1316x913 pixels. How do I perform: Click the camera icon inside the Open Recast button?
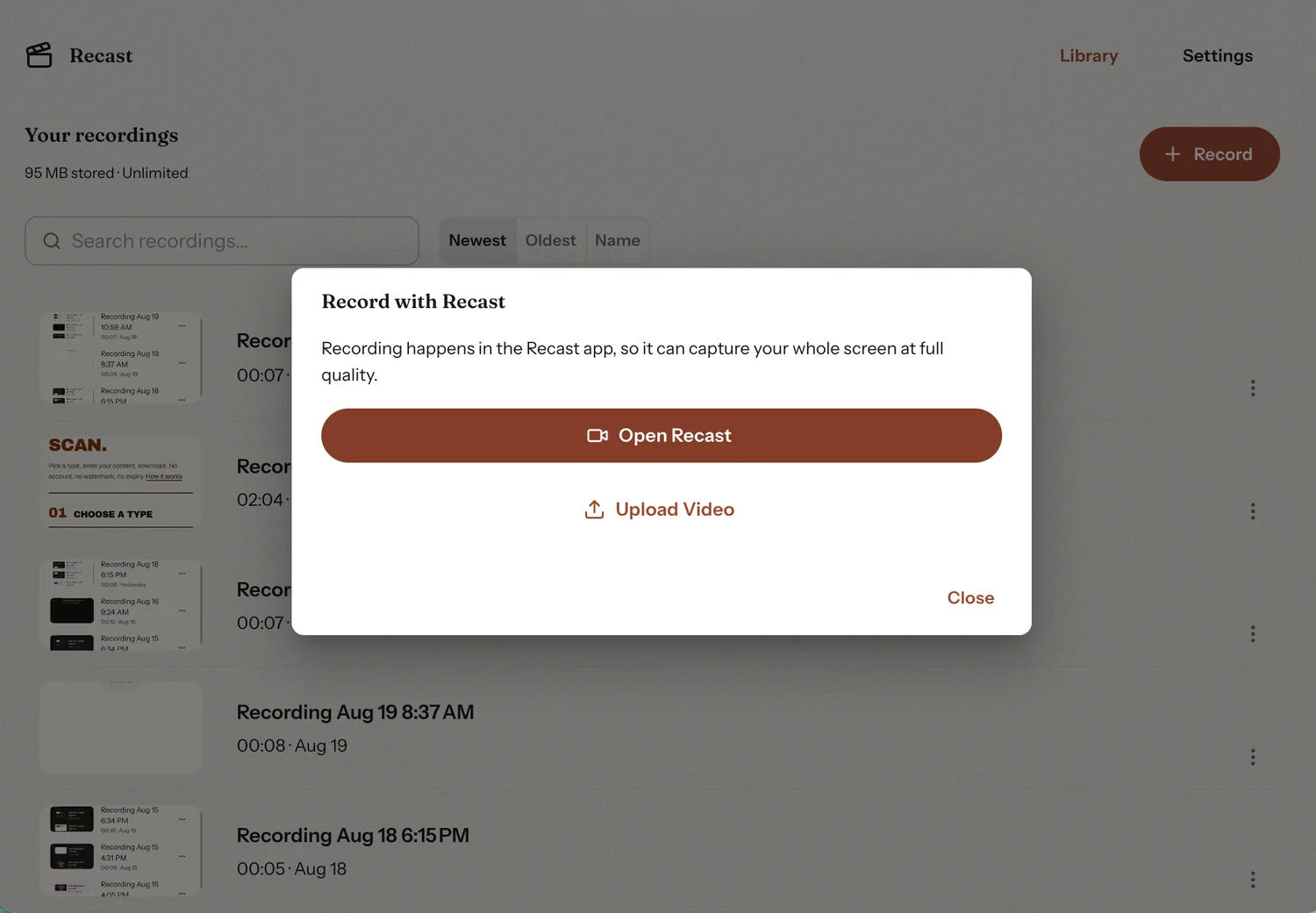[x=597, y=436]
